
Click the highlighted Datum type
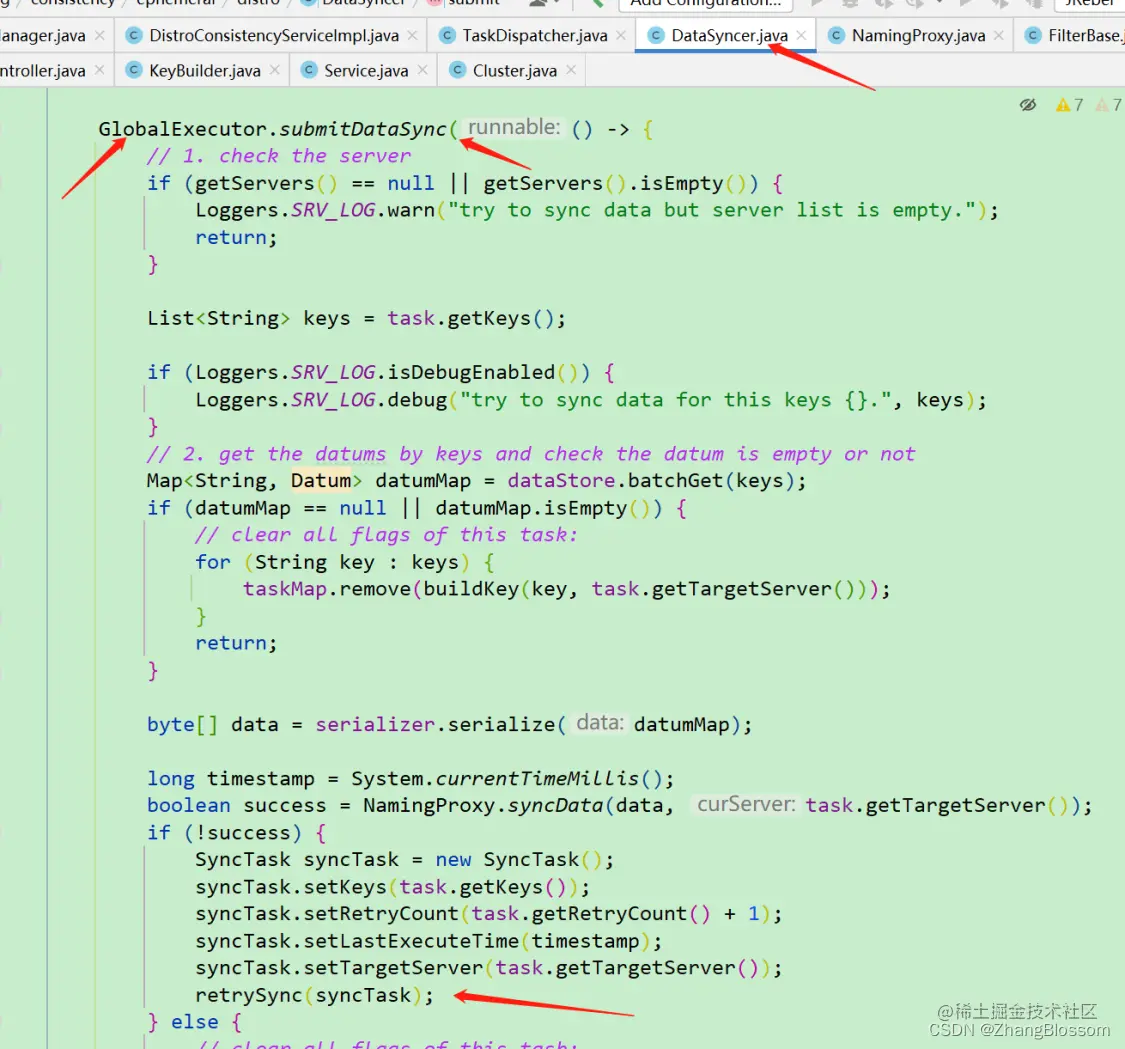[321, 480]
